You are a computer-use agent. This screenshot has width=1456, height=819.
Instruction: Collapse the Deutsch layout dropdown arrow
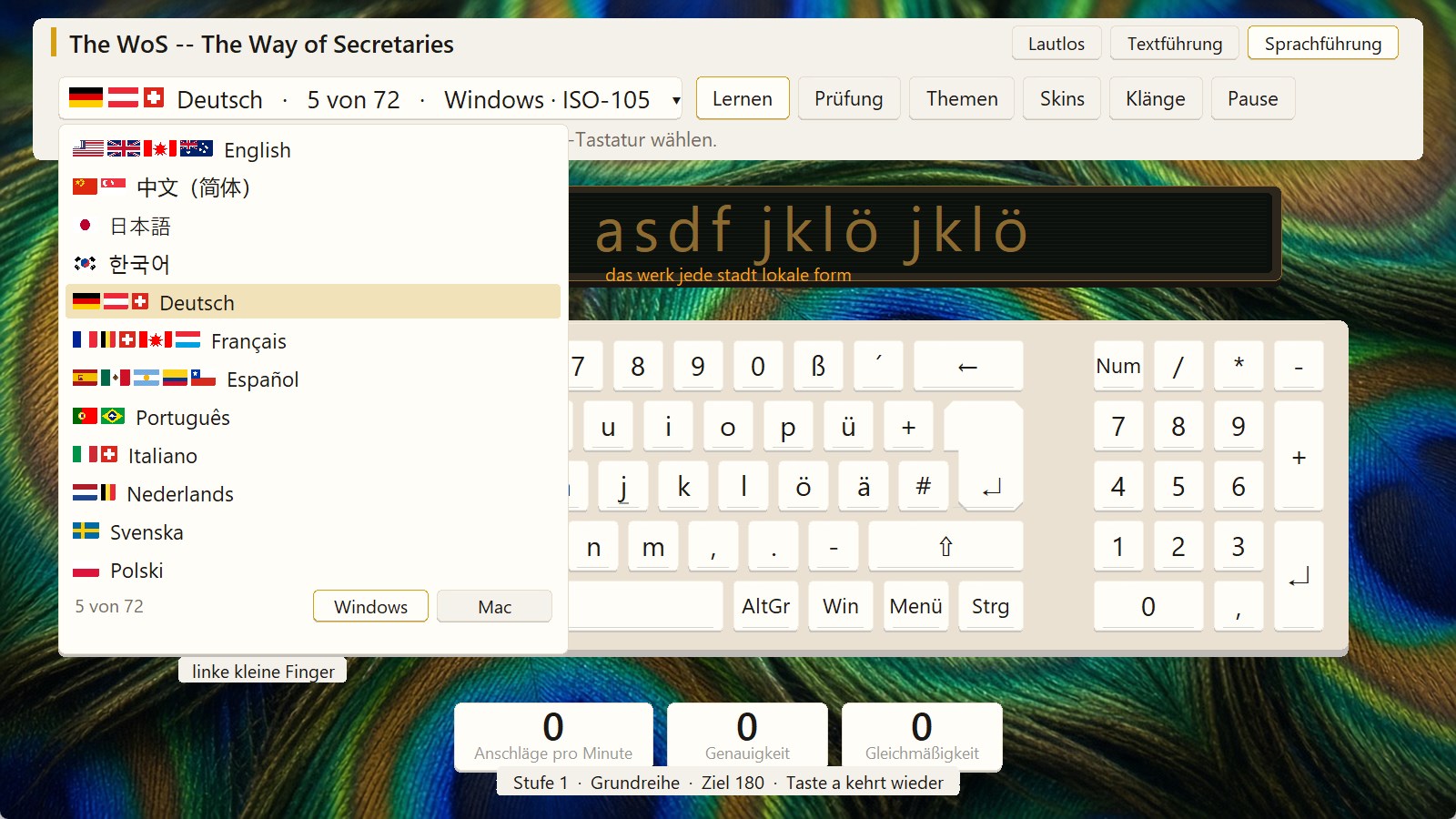(676, 100)
